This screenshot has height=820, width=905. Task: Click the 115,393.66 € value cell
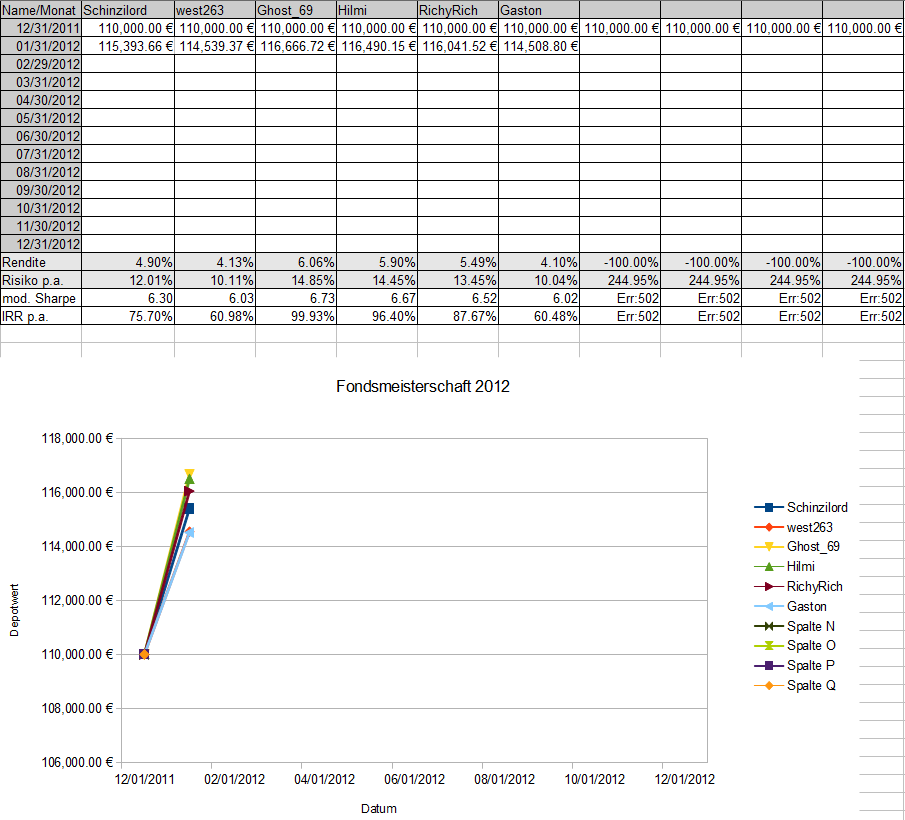click(x=128, y=46)
